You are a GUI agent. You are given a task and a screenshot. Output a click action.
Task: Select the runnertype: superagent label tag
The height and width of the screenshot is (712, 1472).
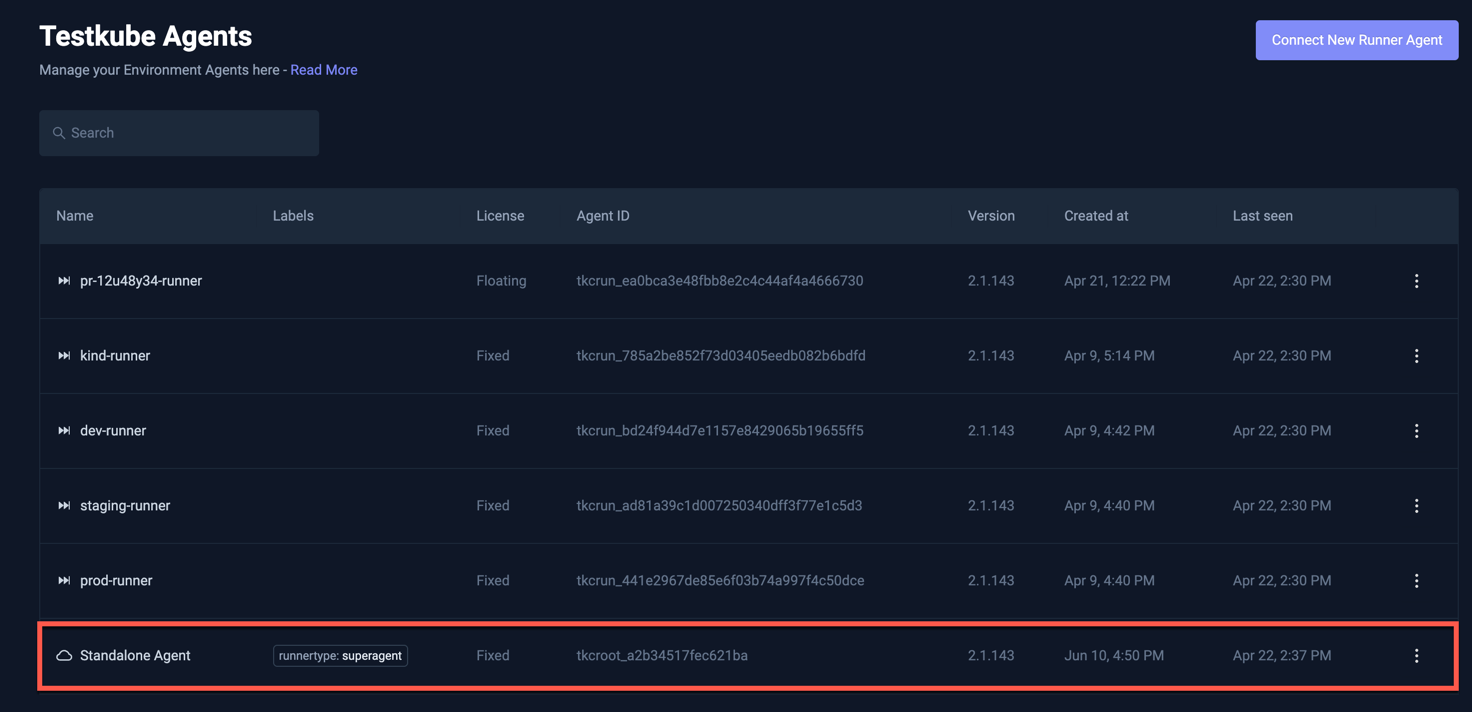click(340, 656)
